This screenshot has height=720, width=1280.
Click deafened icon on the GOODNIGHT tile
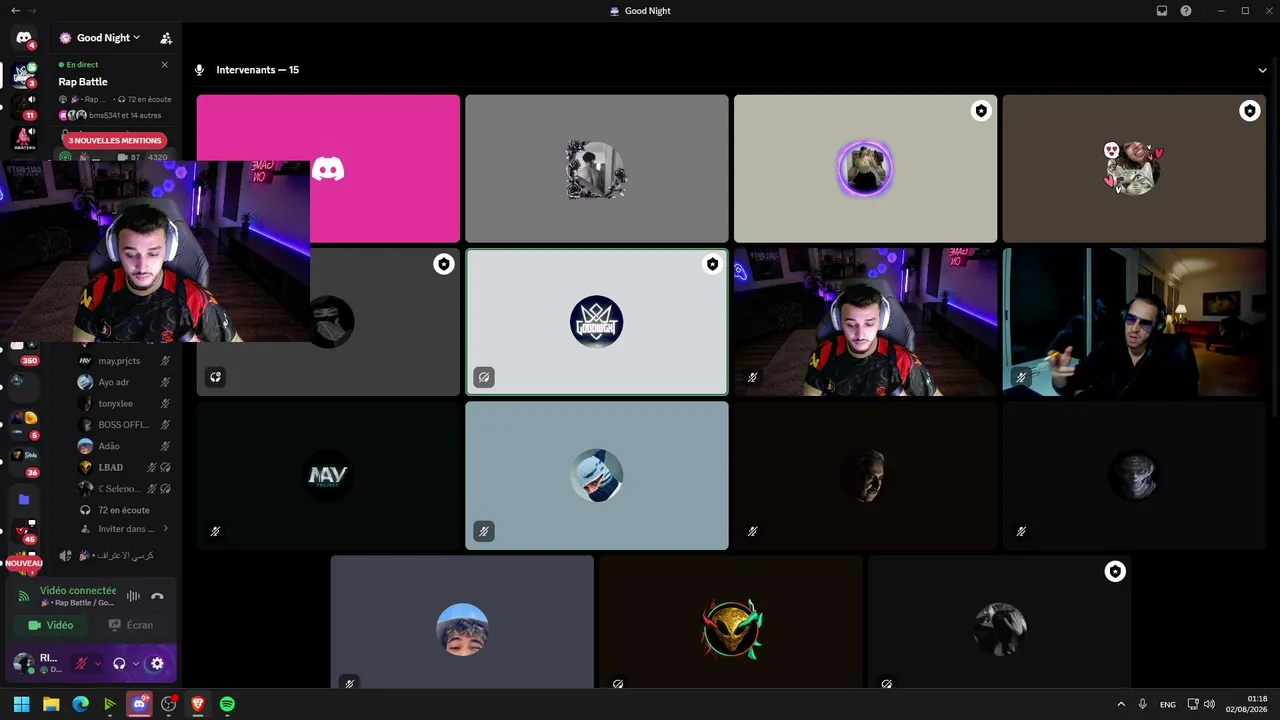(484, 377)
